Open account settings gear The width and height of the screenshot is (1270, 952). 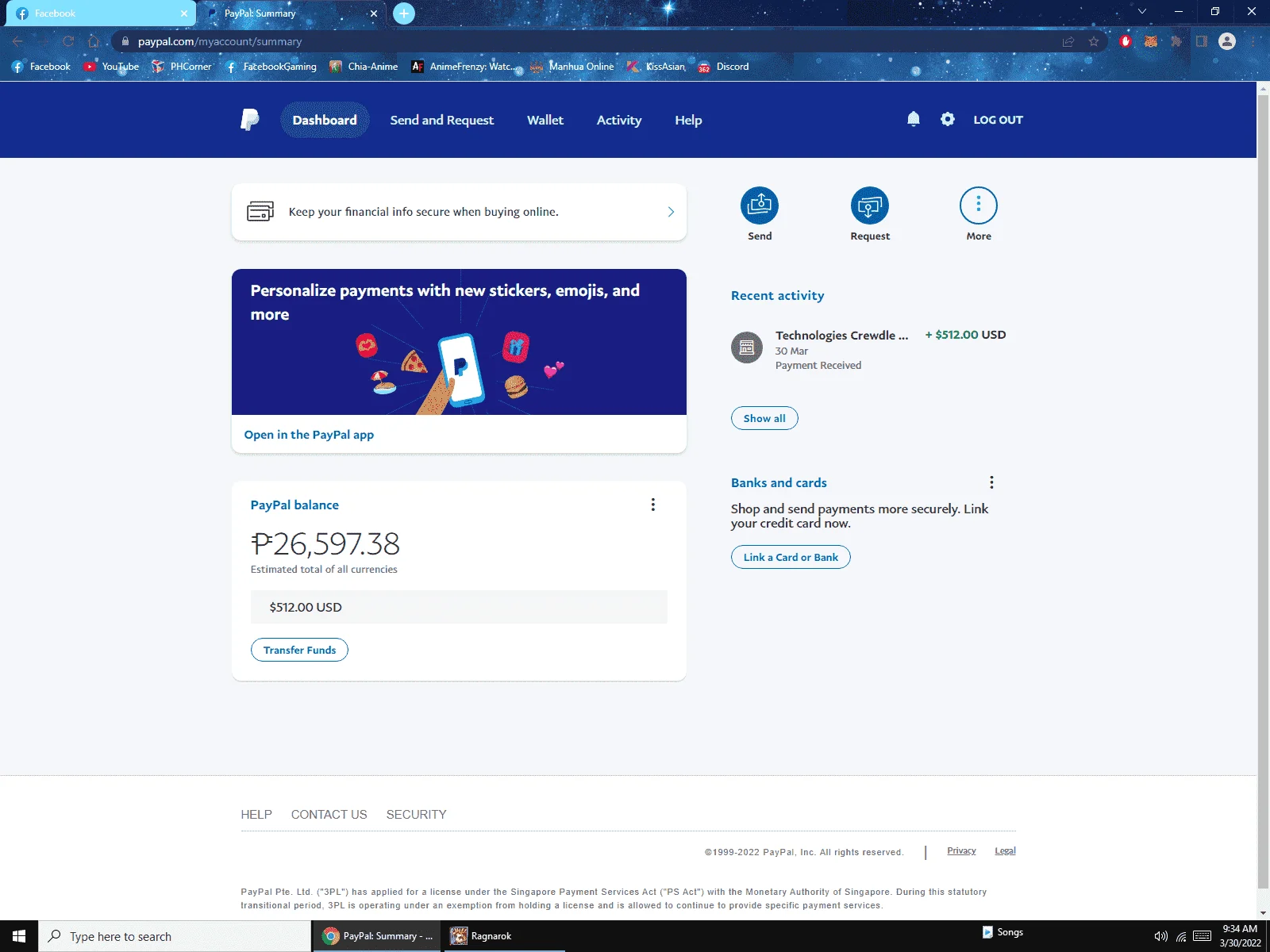[948, 119]
